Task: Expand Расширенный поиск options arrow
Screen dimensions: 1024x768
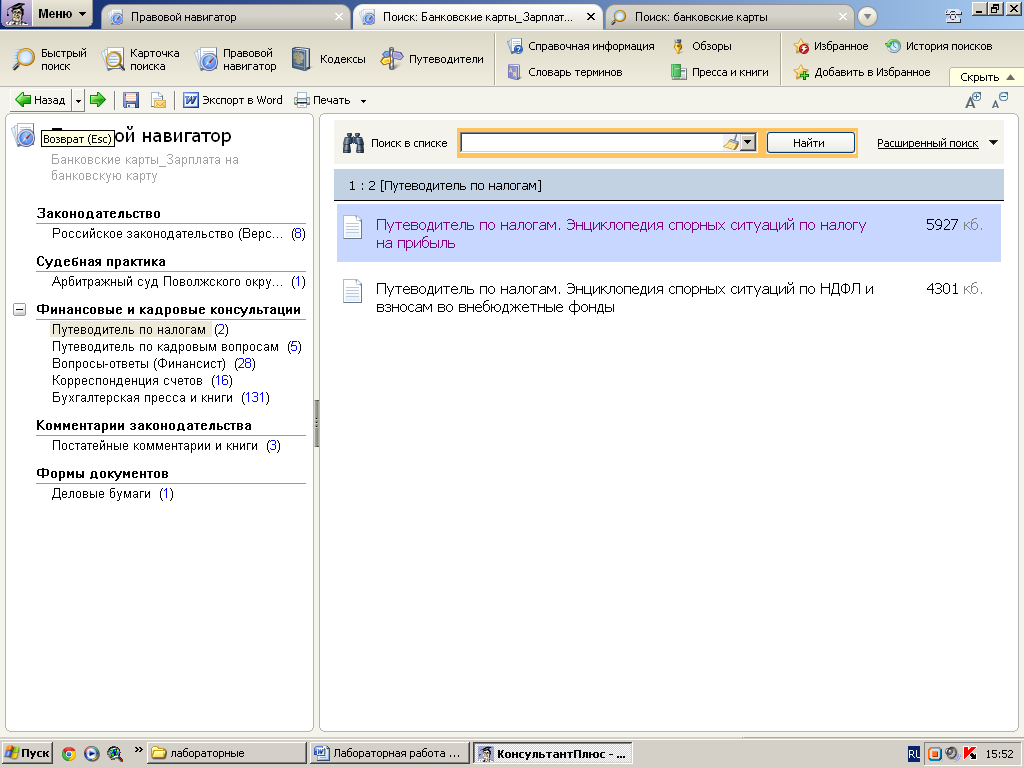Action: (993, 142)
